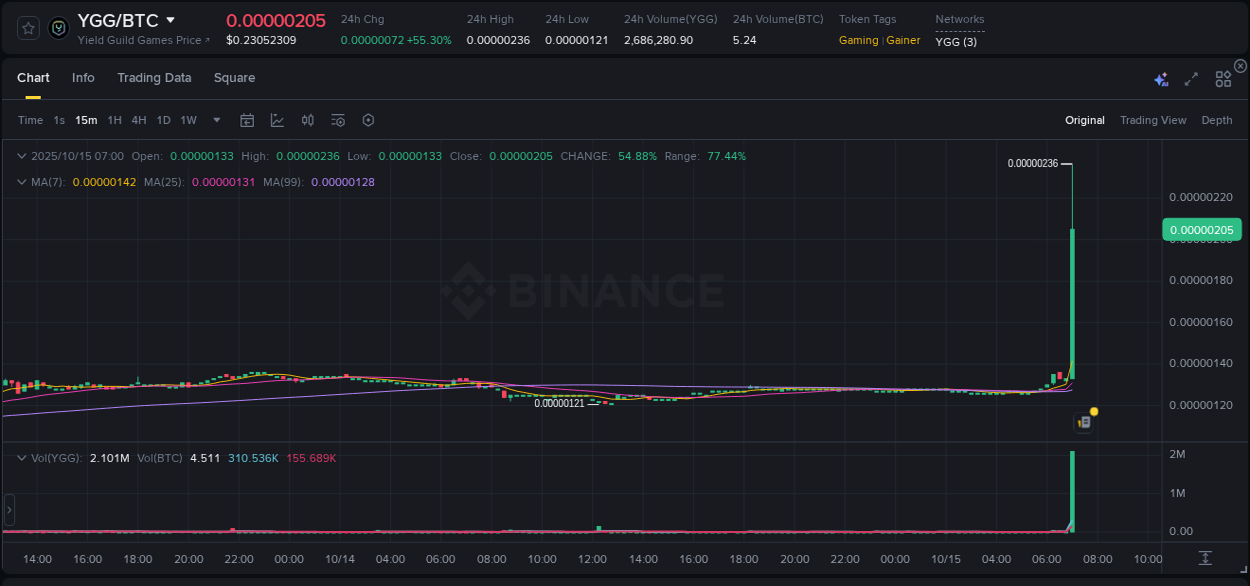Expand the extra timeframe options arrow

(215, 120)
